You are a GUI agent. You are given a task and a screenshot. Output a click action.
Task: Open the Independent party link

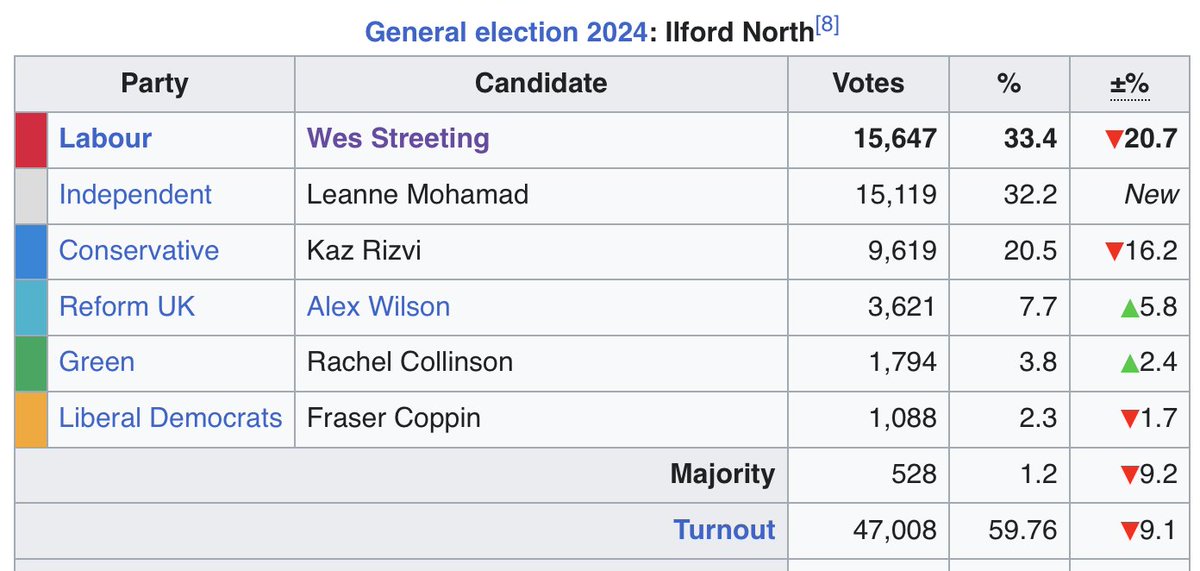(x=135, y=194)
